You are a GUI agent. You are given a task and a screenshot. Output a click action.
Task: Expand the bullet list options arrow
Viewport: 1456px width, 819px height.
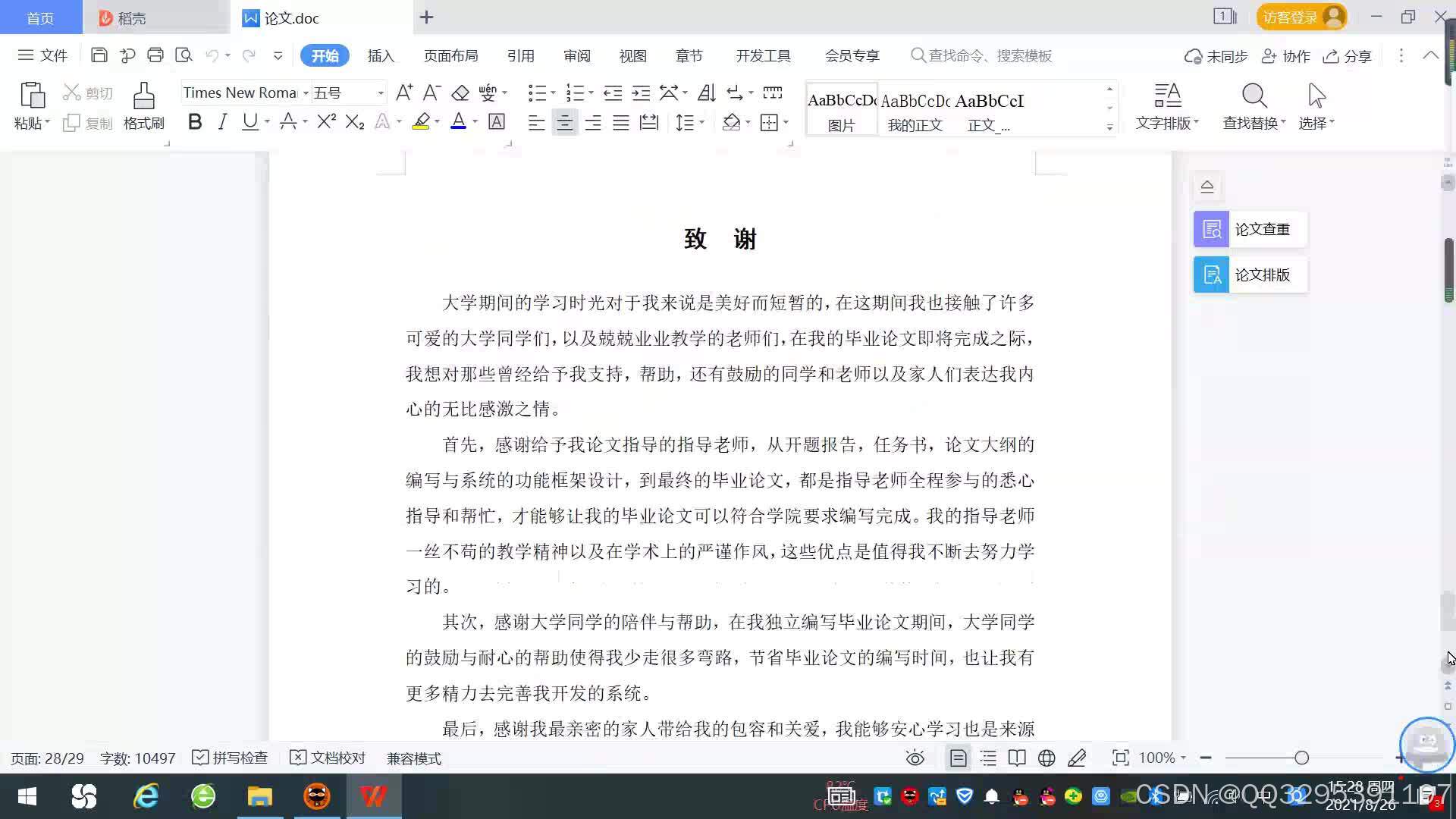tap(553, 93)
